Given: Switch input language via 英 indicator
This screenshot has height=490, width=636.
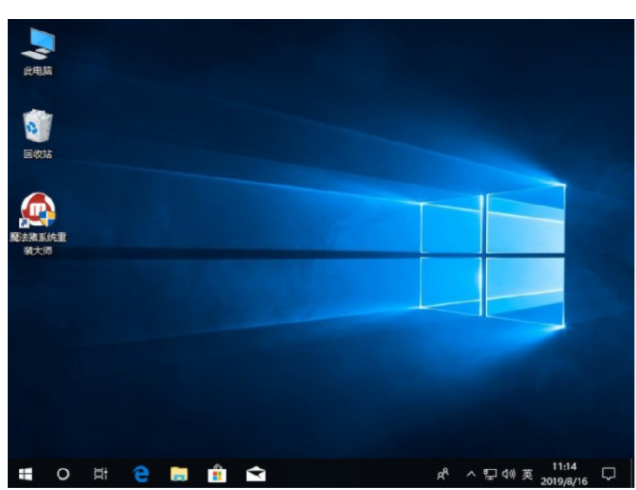Looking at the screenshot, I should [527, 474].
